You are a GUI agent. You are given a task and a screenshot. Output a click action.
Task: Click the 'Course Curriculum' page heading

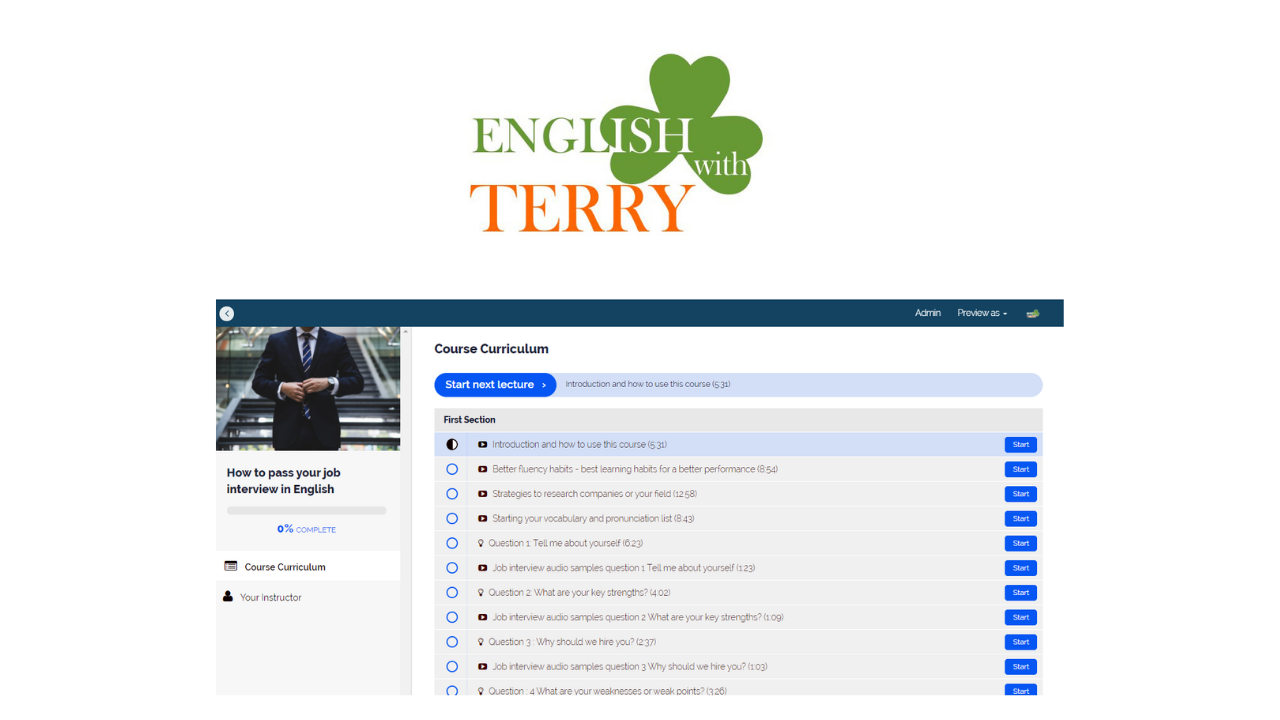tap(491, 349)
